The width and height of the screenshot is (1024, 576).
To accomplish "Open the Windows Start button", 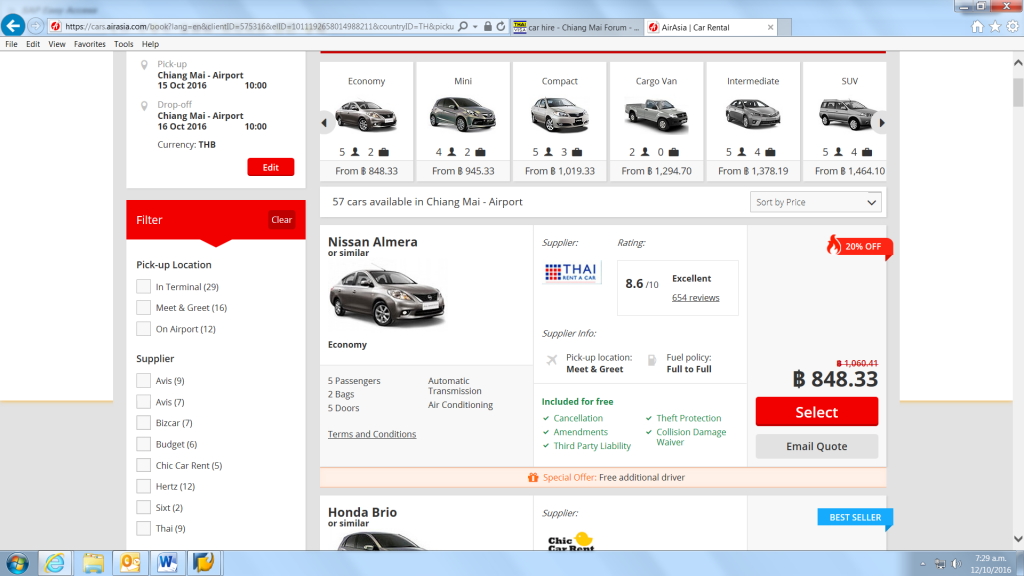I will click(x=18, y=563).
